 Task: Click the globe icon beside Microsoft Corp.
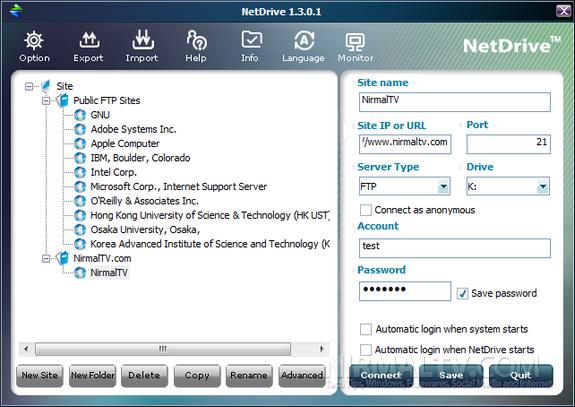click(x=80, y=186)
